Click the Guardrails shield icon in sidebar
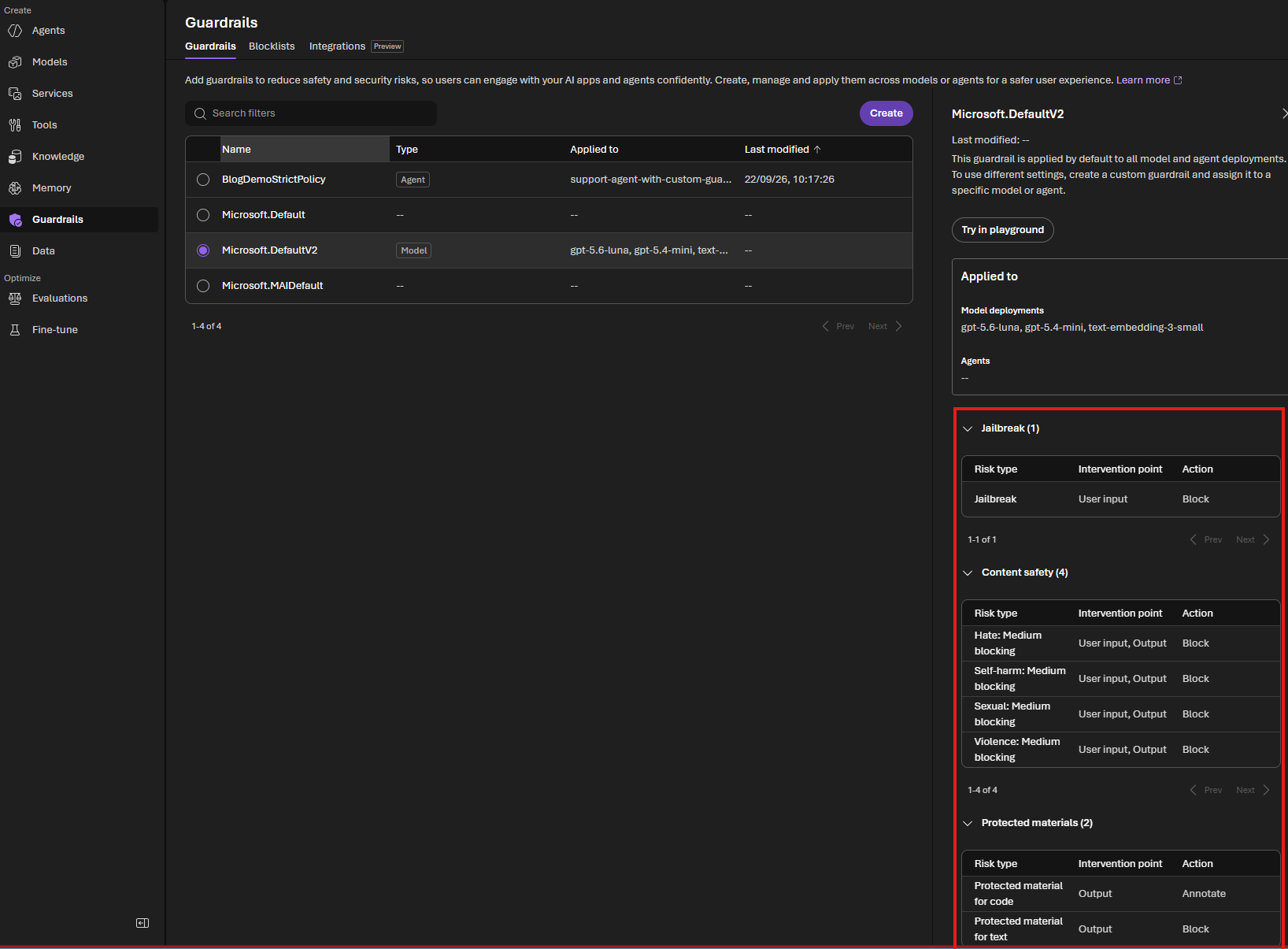Image resolution: width=1288 pixels, height=949 pixels. pyautogui.click(x=15, y=220)
